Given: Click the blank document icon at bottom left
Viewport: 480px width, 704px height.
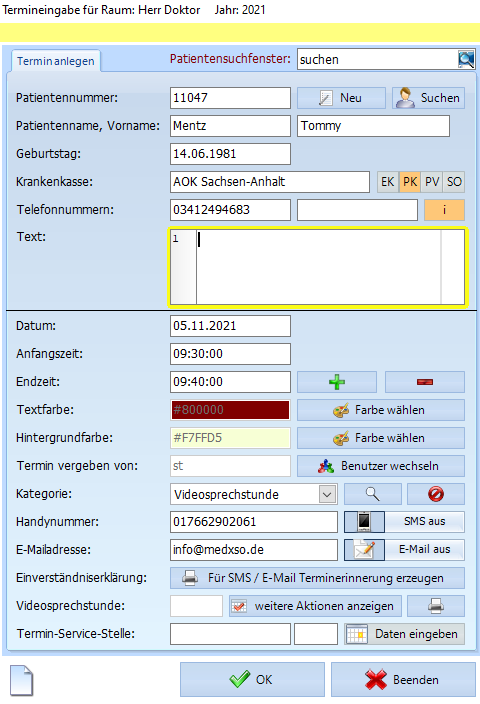Looking at the screenshot, I should tap(22, 681).
